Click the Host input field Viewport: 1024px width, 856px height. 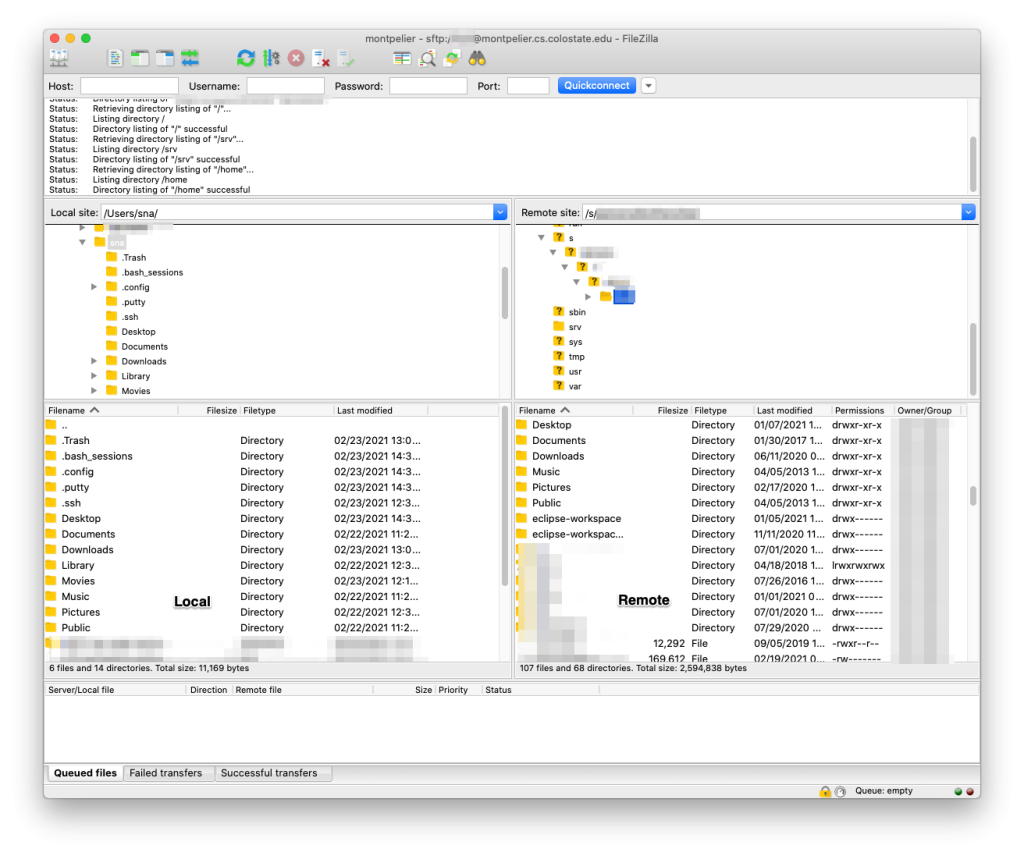tap(129, 86)
